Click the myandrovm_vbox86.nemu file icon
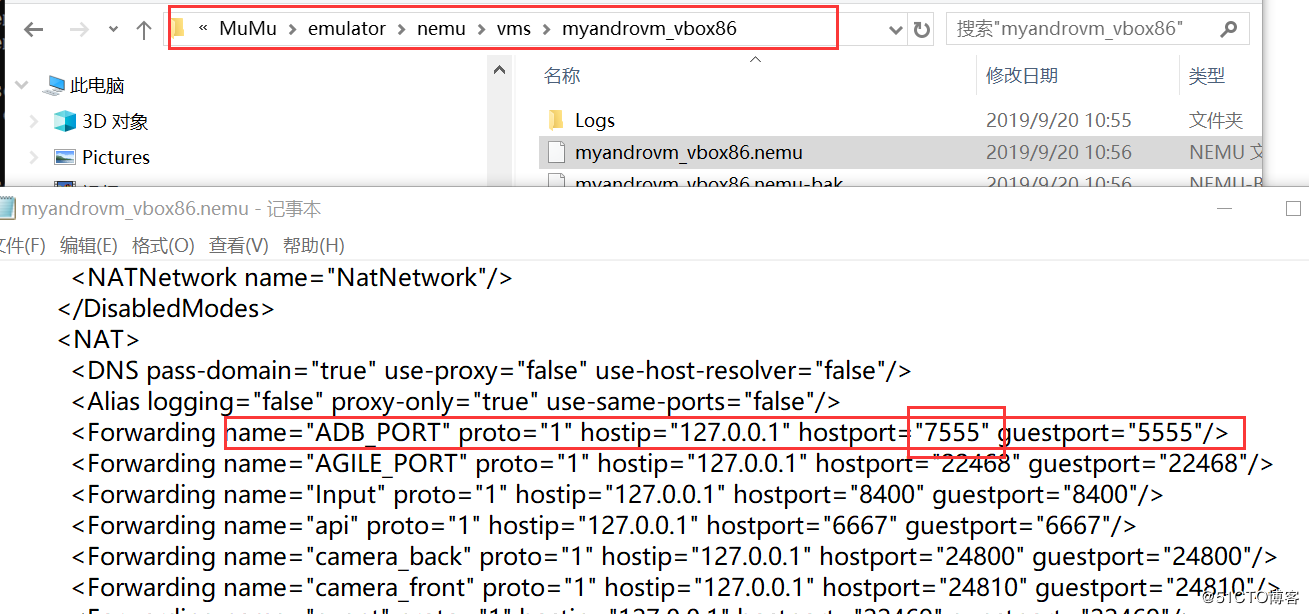This screenshot has width=1309, height=614. pos(557,153)
